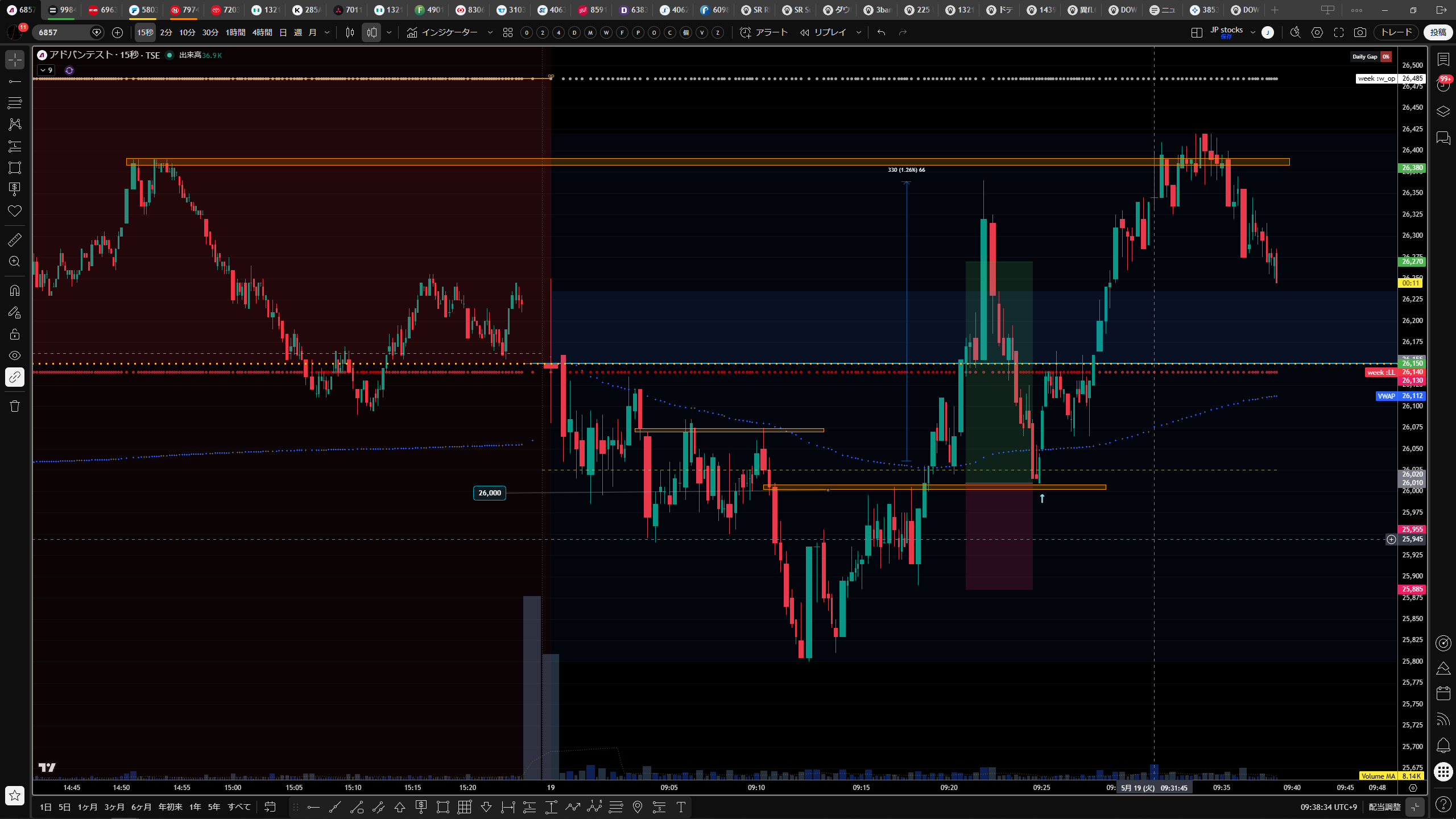Open the watchlist panel icon

click(x=1443, y=59)
